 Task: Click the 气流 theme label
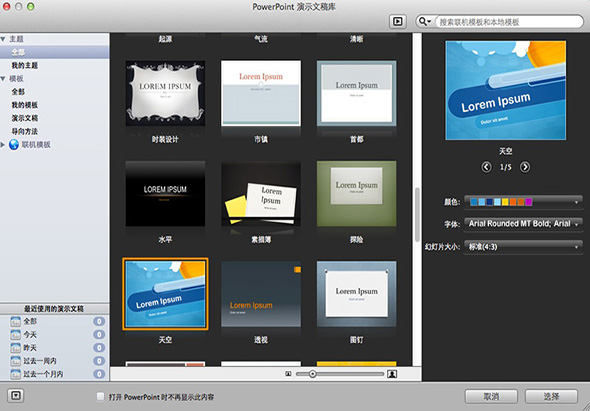pyautogui.click(x=261, y=39)
